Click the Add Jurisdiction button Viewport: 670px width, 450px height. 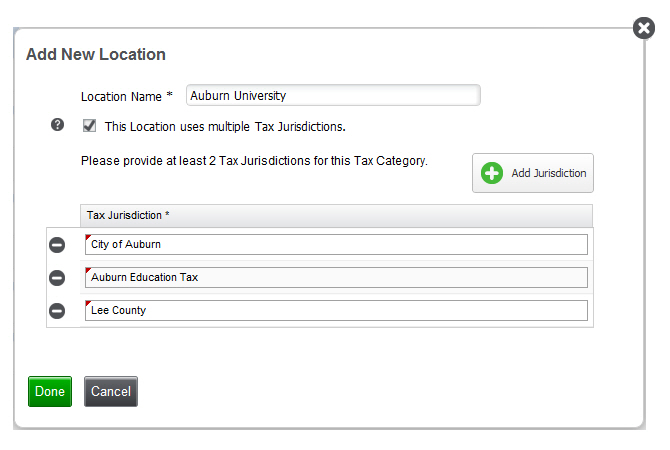[532, 173]
